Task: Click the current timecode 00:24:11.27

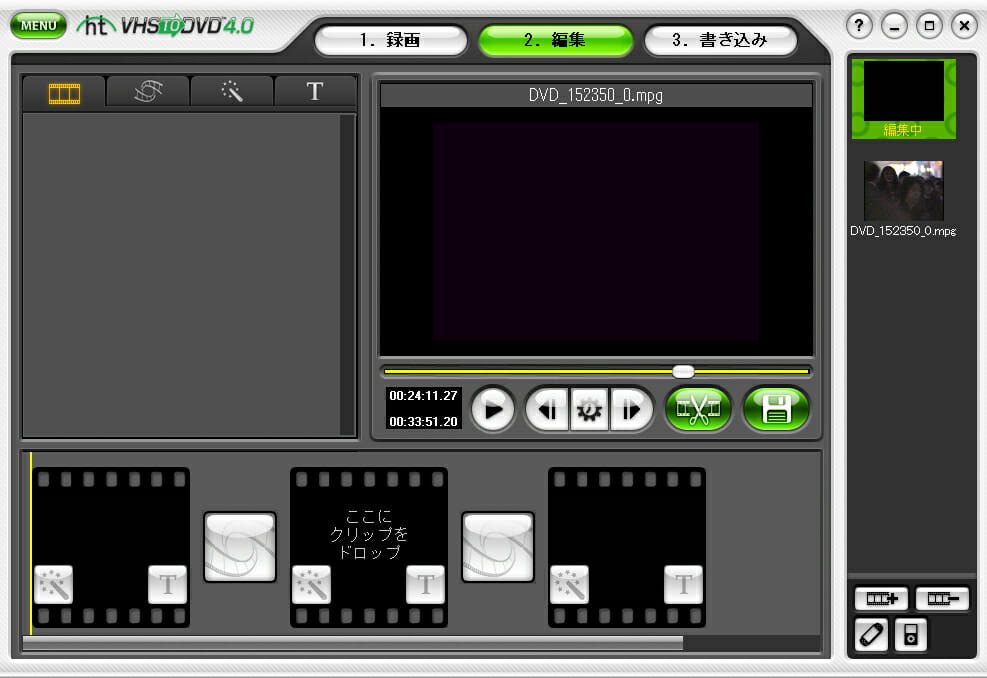Action: coord(423,396)
